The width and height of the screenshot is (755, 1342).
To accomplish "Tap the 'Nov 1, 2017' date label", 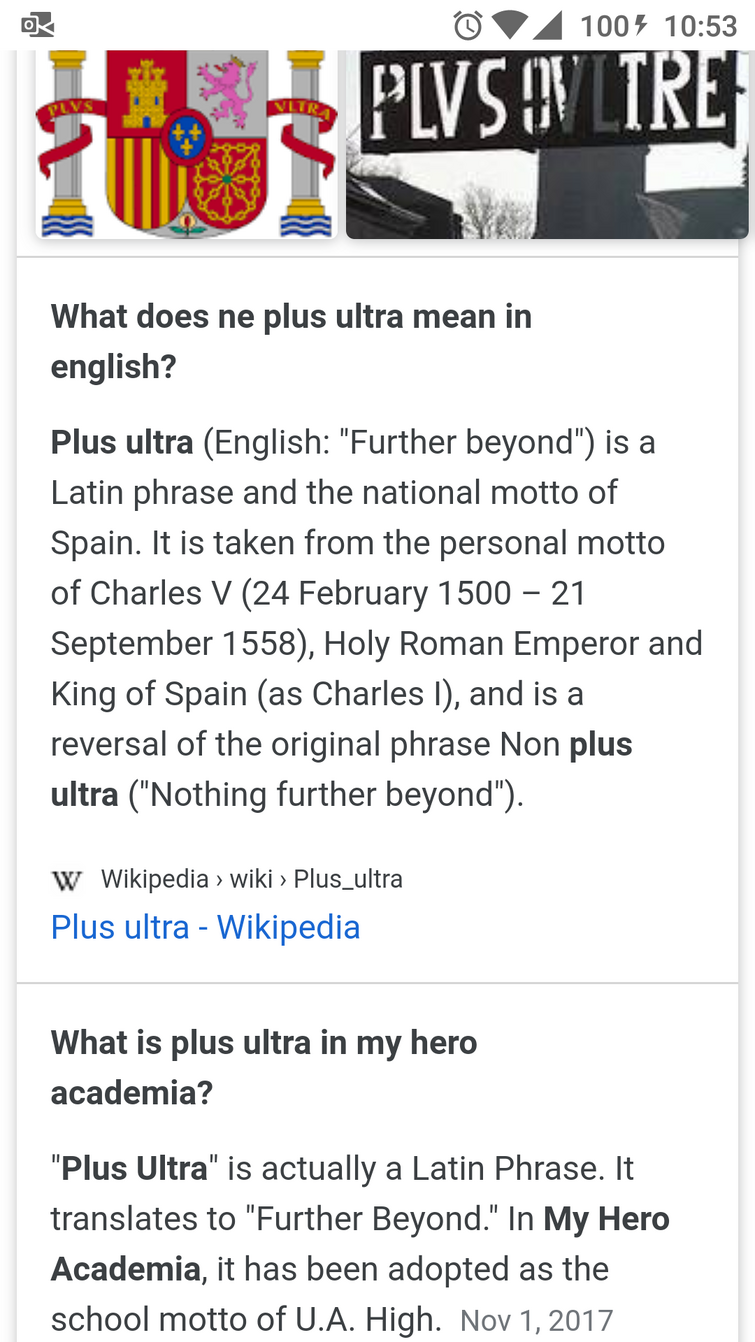I will 537,1319.
